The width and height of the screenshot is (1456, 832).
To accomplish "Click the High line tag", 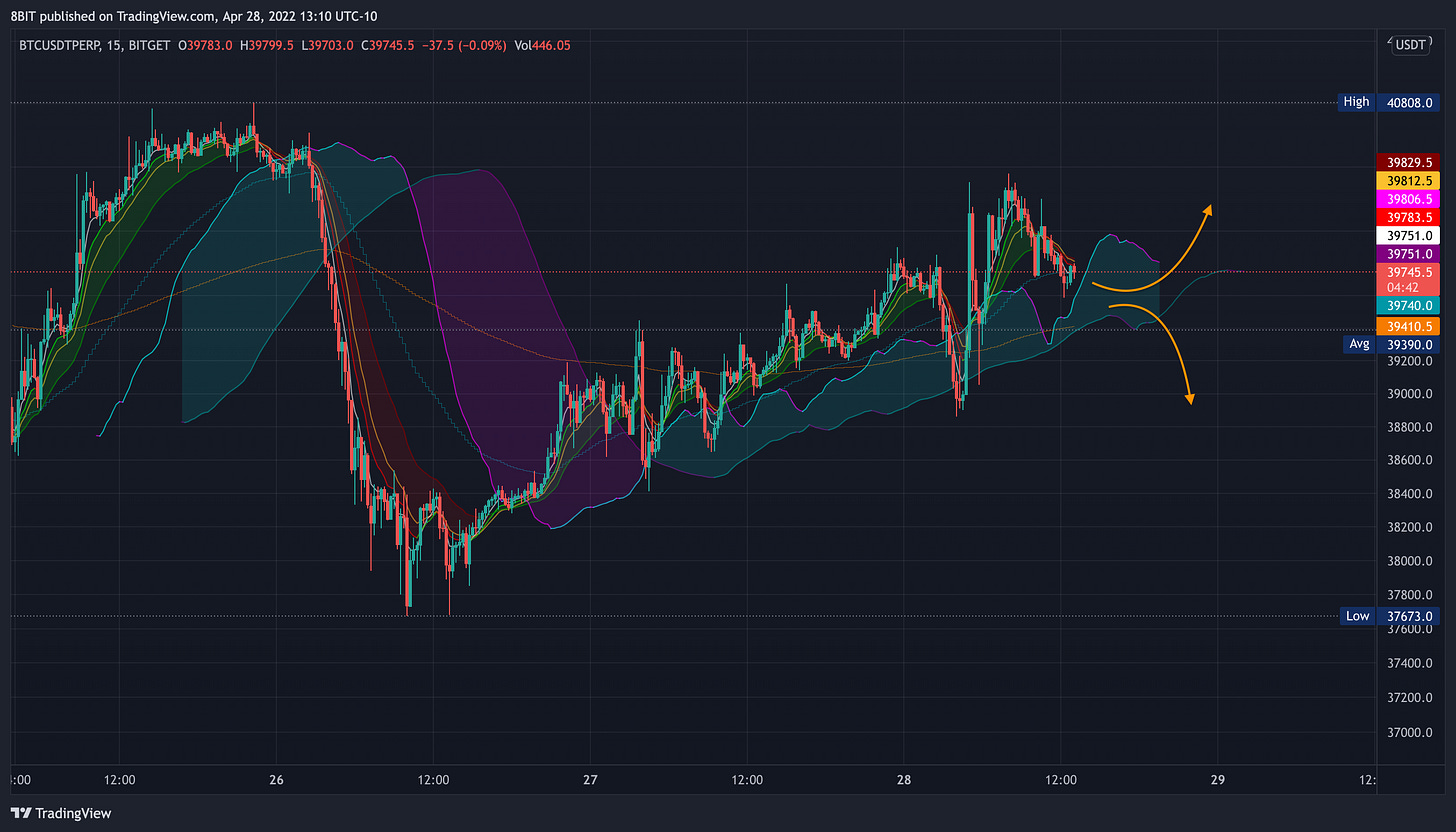I will tap(1356, 102).
